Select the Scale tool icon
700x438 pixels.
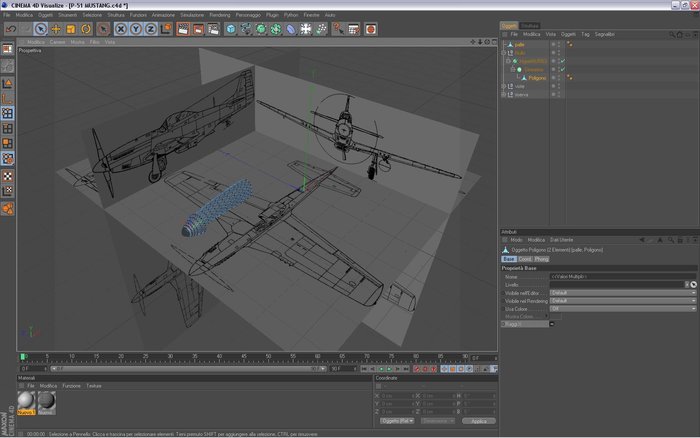(x=71, y=29)
